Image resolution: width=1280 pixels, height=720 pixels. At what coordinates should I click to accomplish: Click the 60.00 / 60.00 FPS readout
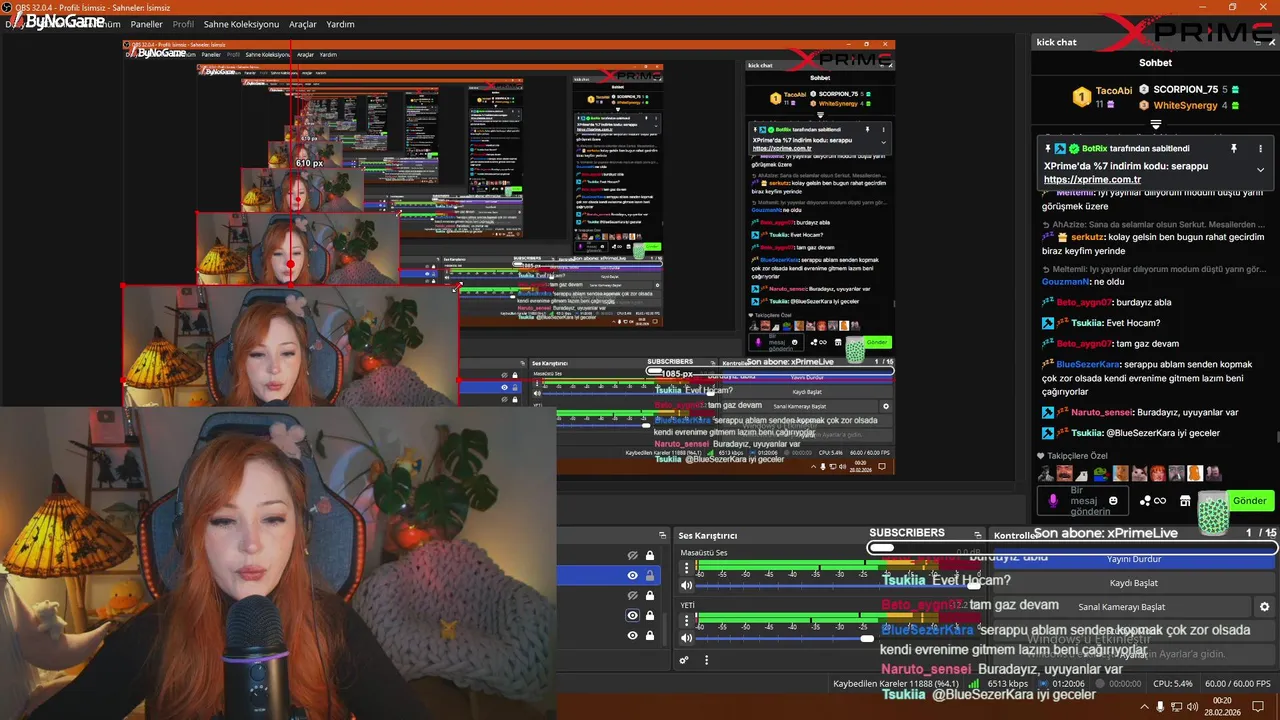coord(1238,684)
